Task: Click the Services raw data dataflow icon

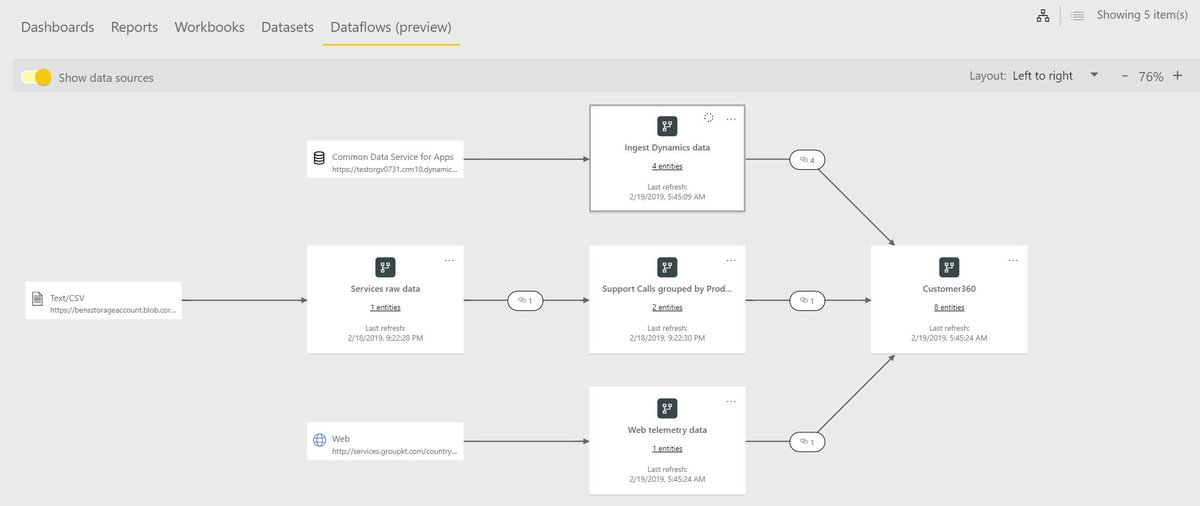Action: coord(385,267)
